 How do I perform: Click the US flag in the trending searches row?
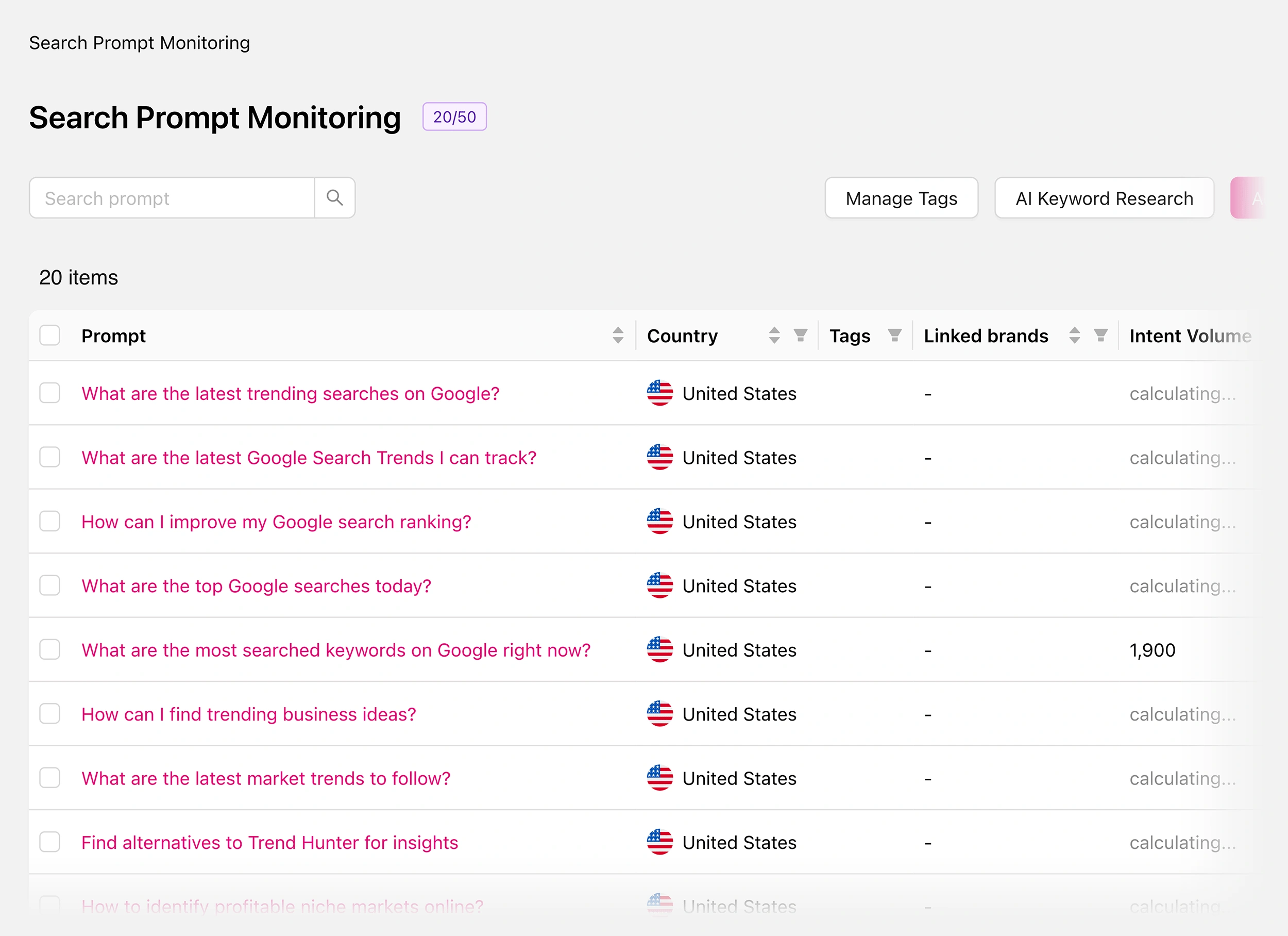point(659,393)
